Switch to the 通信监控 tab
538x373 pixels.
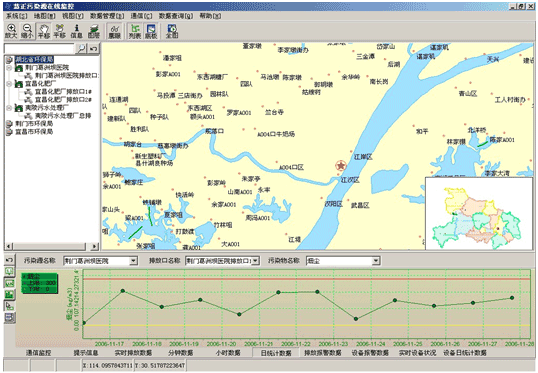[38, 353]
